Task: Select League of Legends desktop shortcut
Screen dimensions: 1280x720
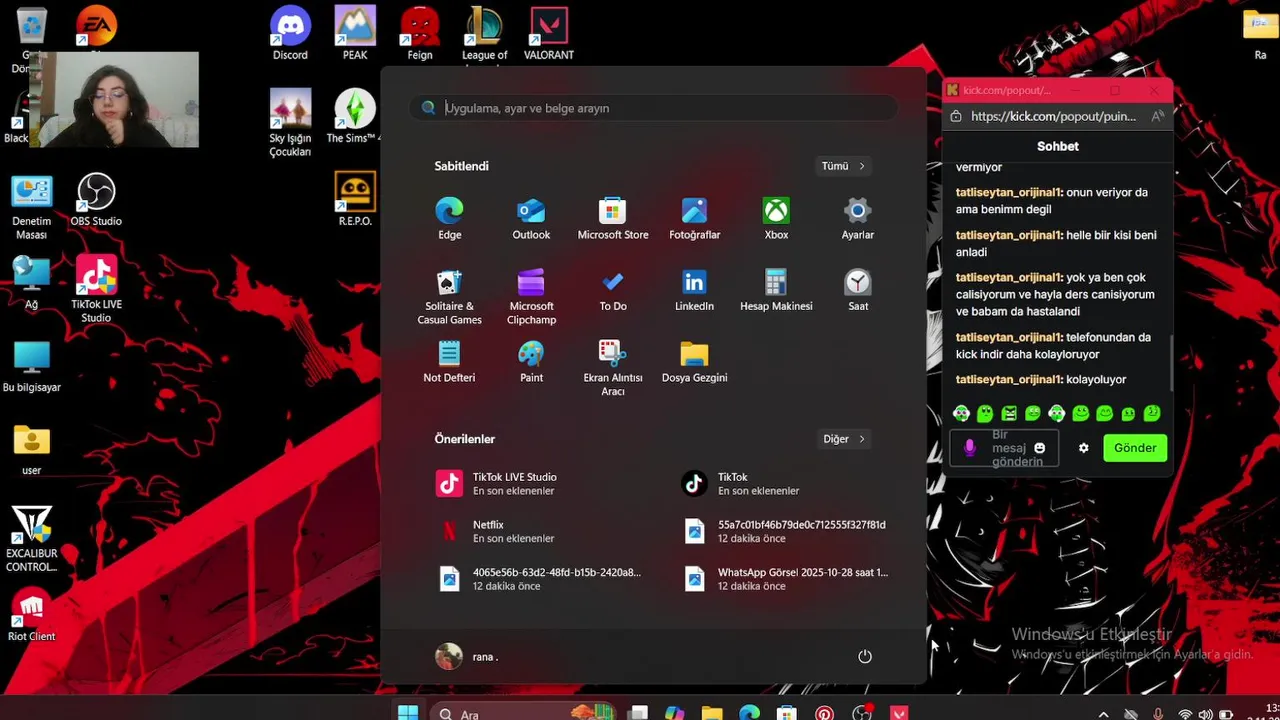Action: tap(485, 33)
